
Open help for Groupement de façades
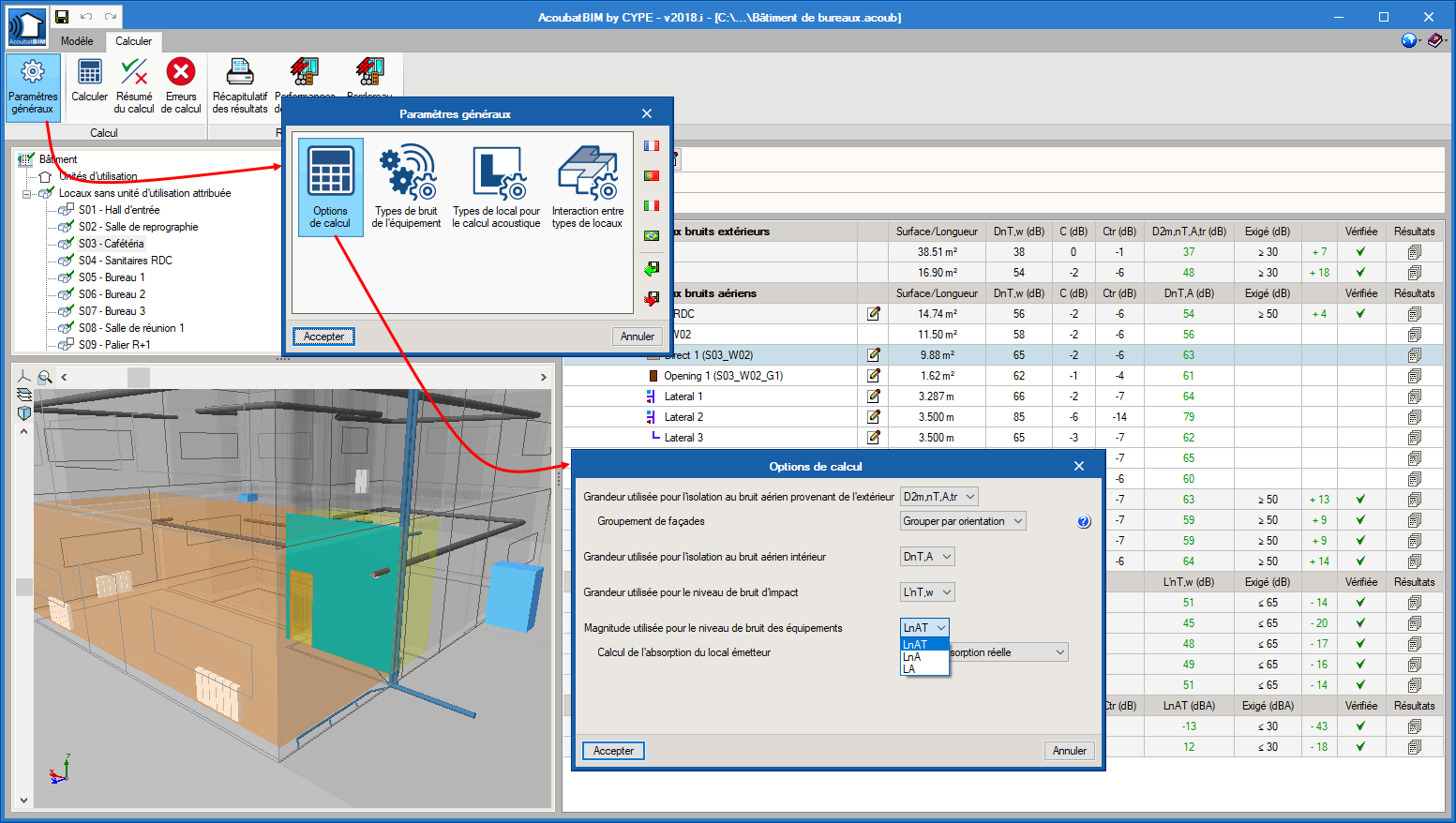click(1084, 521)
